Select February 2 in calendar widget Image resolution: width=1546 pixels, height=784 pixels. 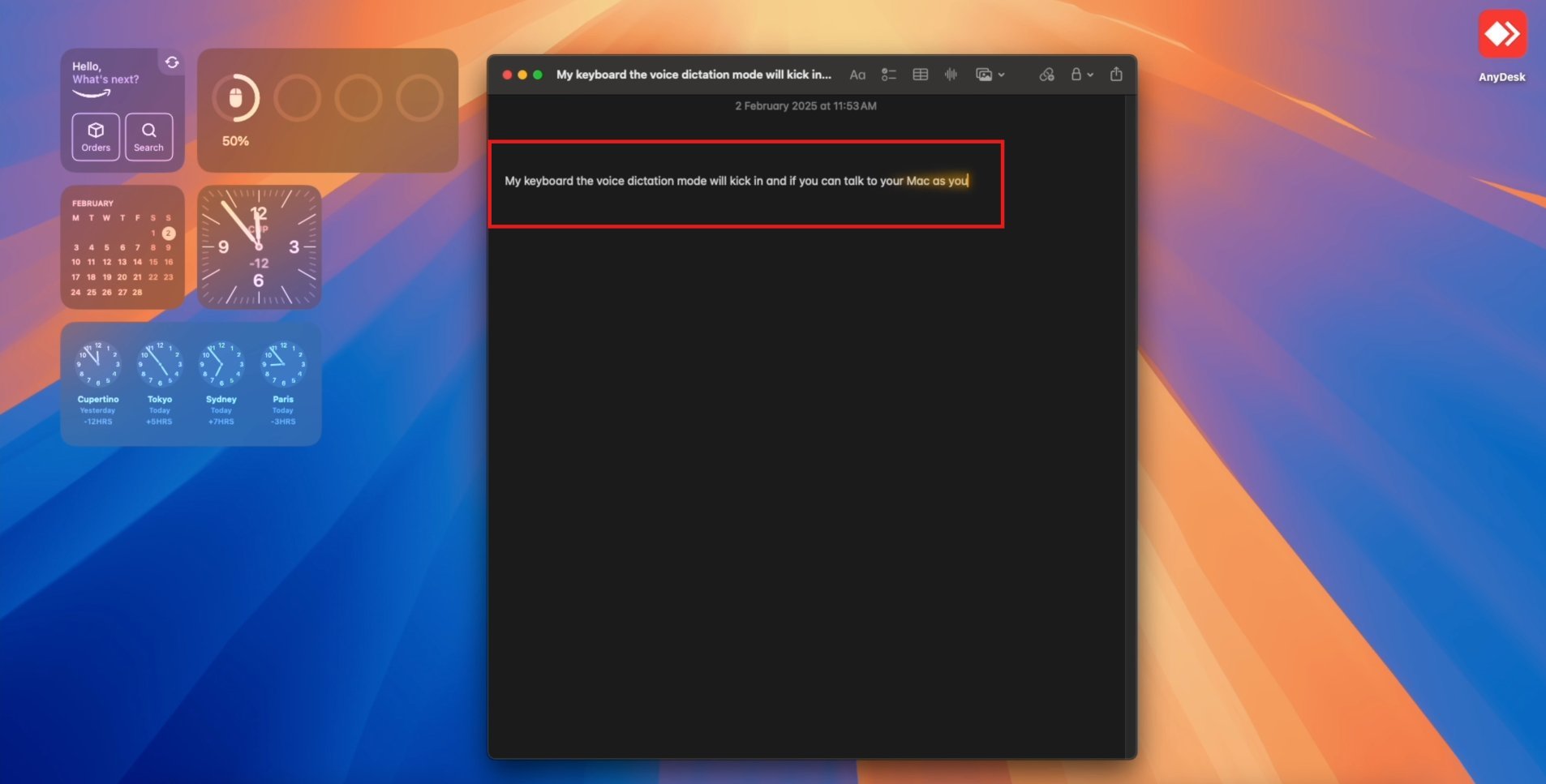tap(169, 233)
